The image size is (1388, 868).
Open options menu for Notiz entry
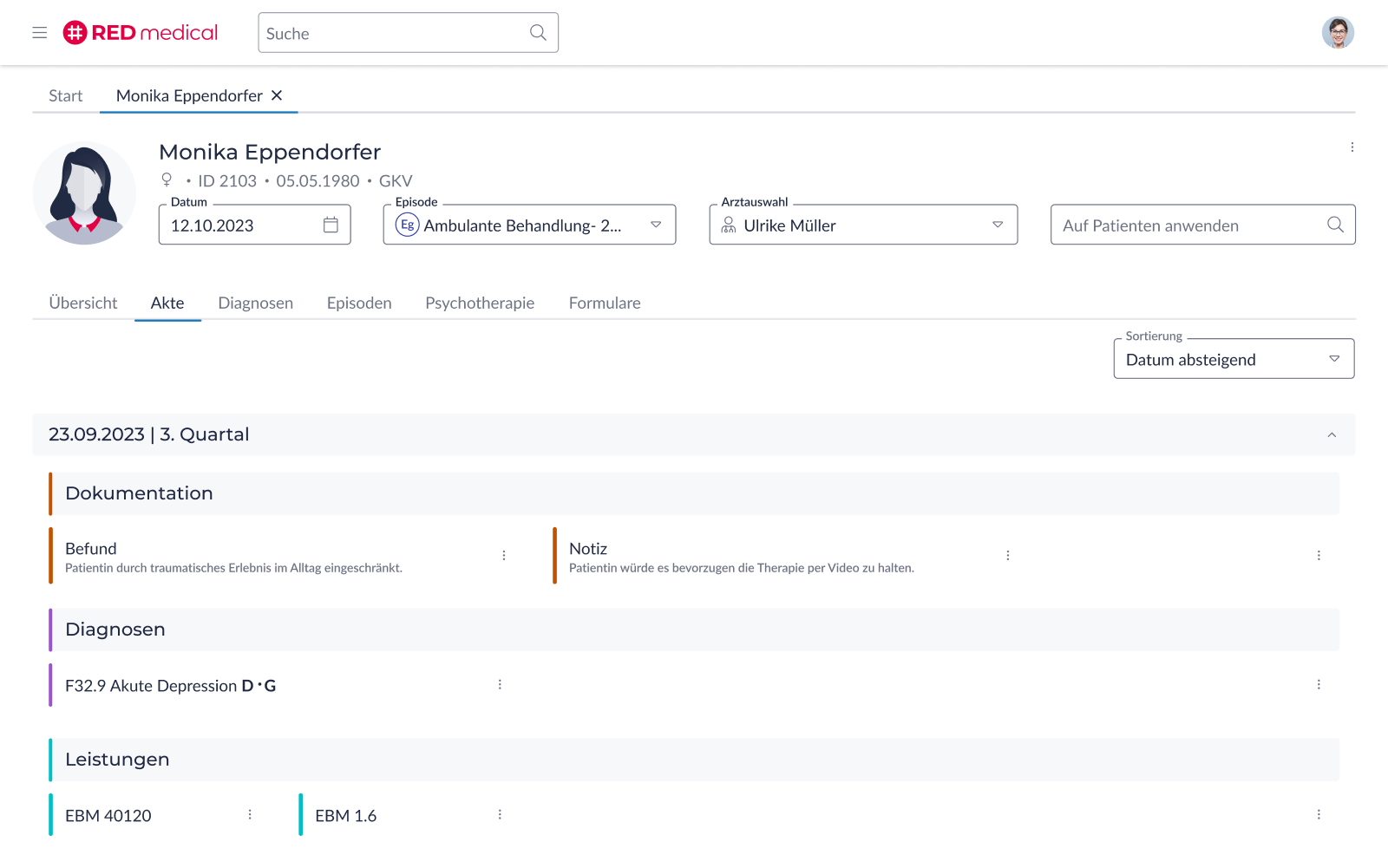pos(1008,556)
